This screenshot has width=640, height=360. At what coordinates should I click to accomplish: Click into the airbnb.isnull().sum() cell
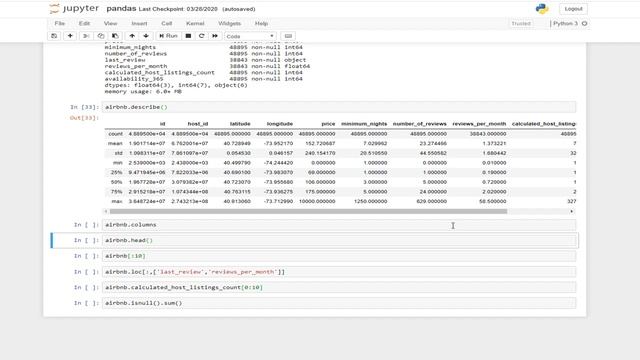(339, 303)
